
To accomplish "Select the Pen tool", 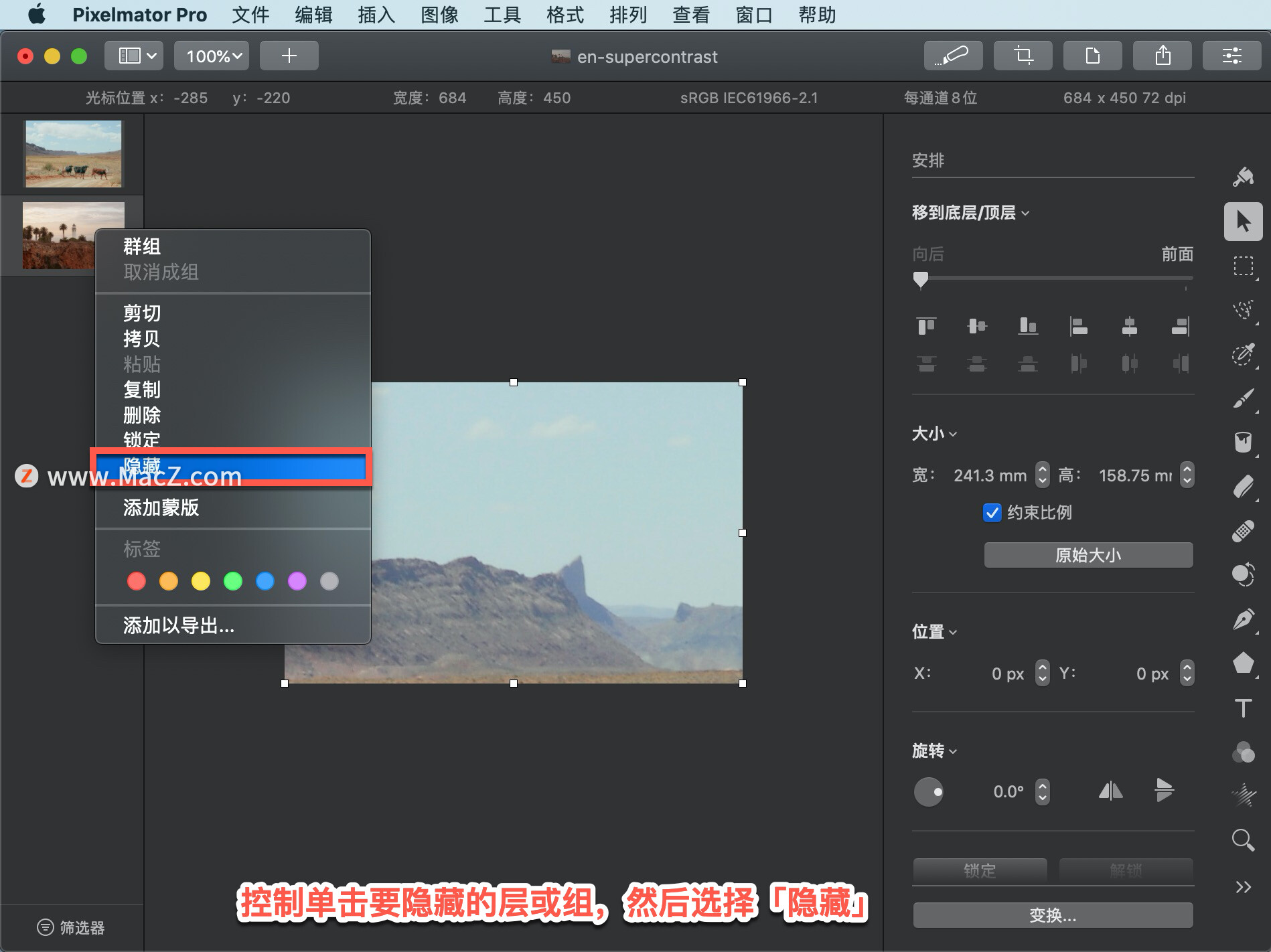I will pos(1243,619).
